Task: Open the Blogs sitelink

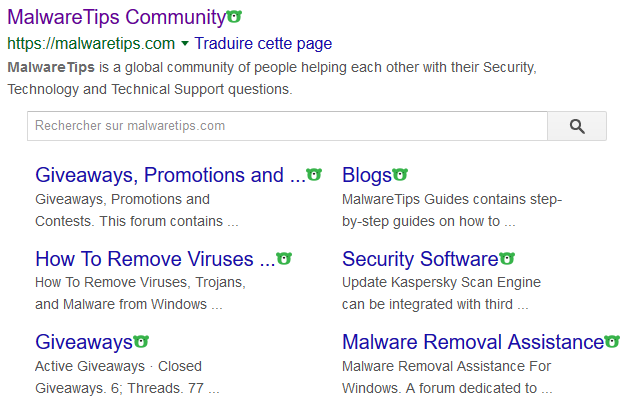Action: tap(366, 175)
